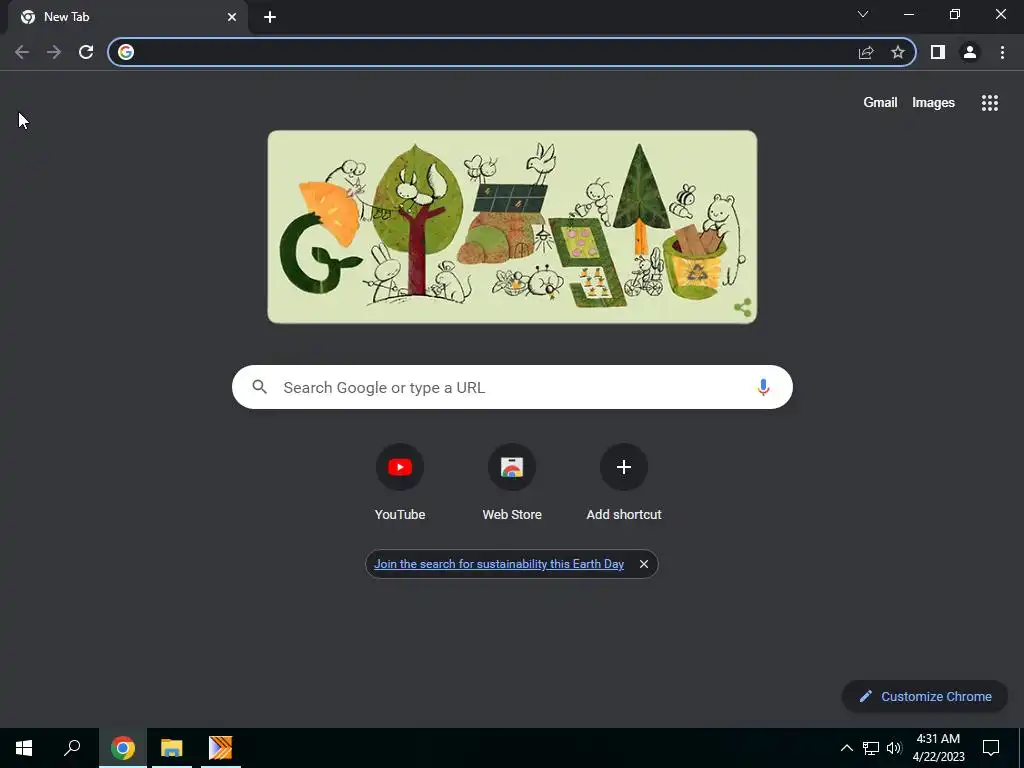The width and height of the screenshot is (1024, 768).
Task: Open File Explorer from the taskbar
Action: pos(172,748)
